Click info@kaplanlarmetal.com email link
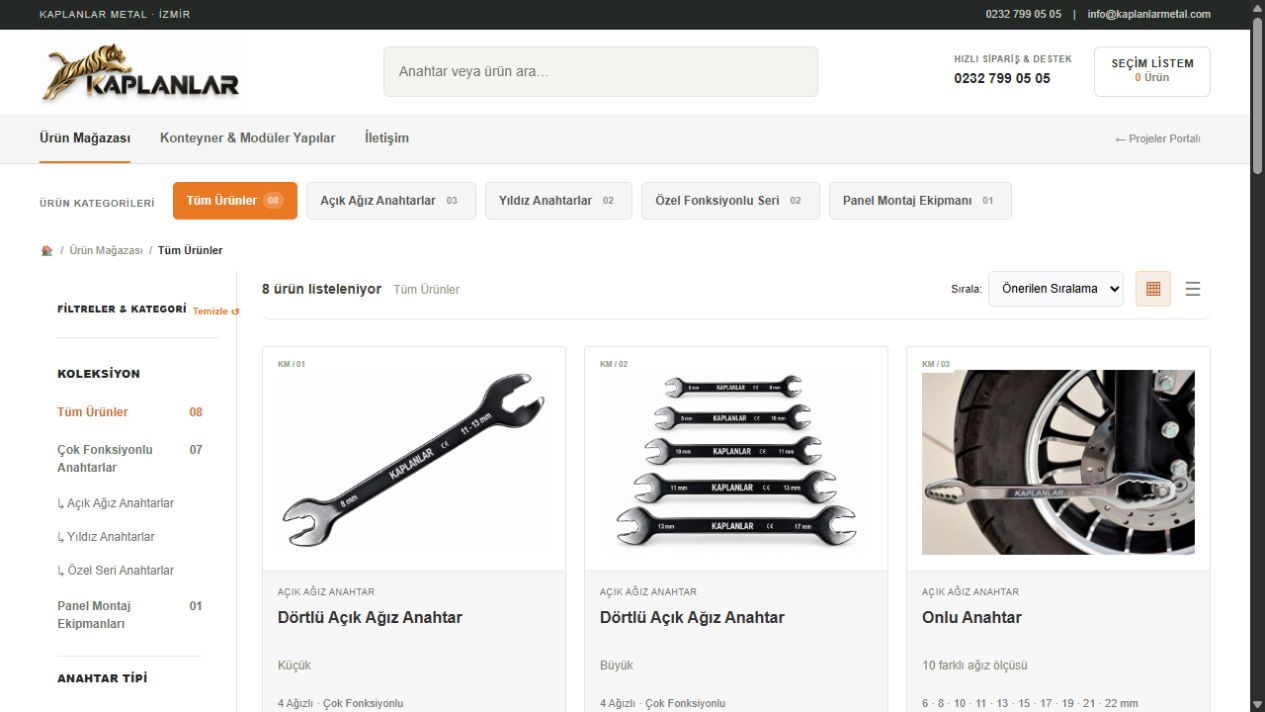The height and width of the screenshot is (712, 1265). [x=1149, y=14]
